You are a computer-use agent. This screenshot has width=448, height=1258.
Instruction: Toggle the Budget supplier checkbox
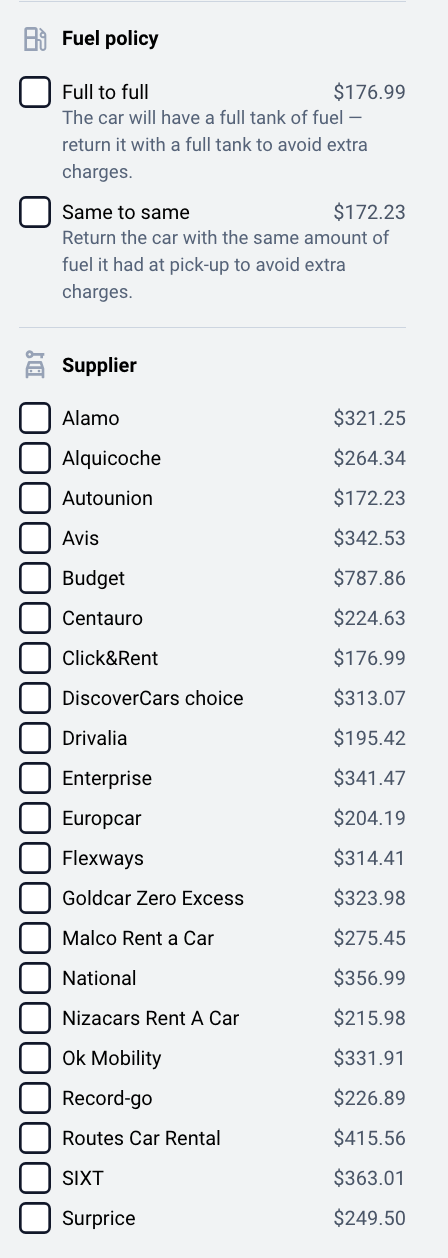pos(35,578)
